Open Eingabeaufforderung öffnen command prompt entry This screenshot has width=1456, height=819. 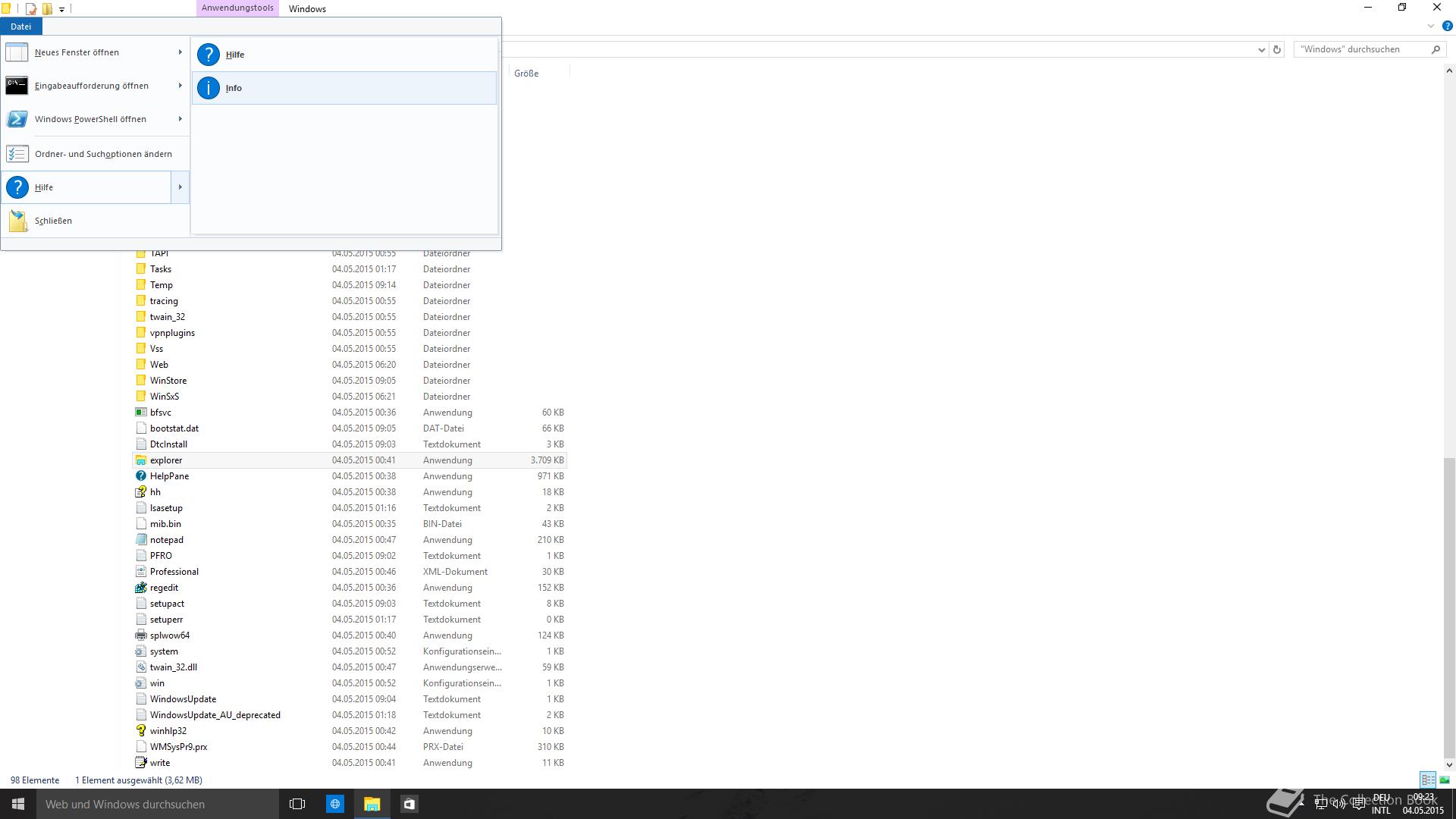[91, 86]
